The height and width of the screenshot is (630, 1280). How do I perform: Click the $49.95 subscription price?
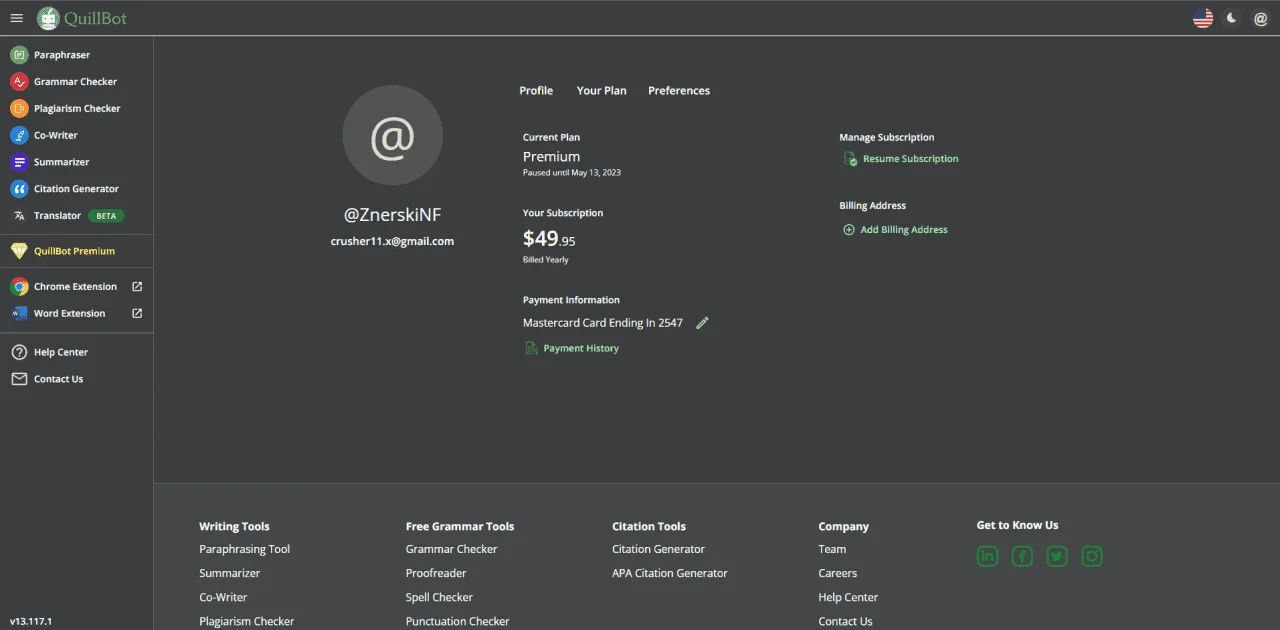tap(549, 240)
